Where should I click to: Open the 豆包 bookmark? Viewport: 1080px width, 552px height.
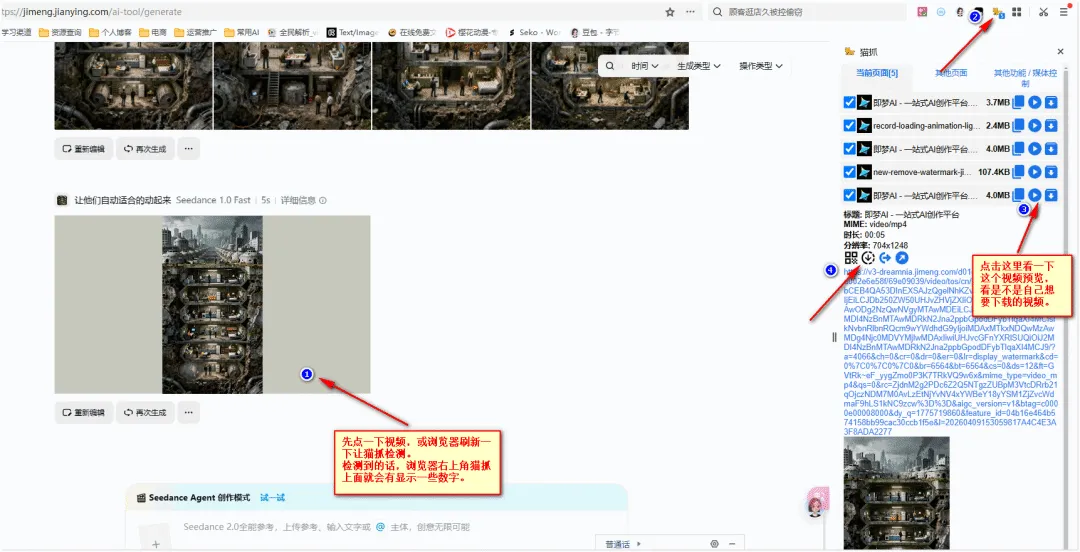594,32
